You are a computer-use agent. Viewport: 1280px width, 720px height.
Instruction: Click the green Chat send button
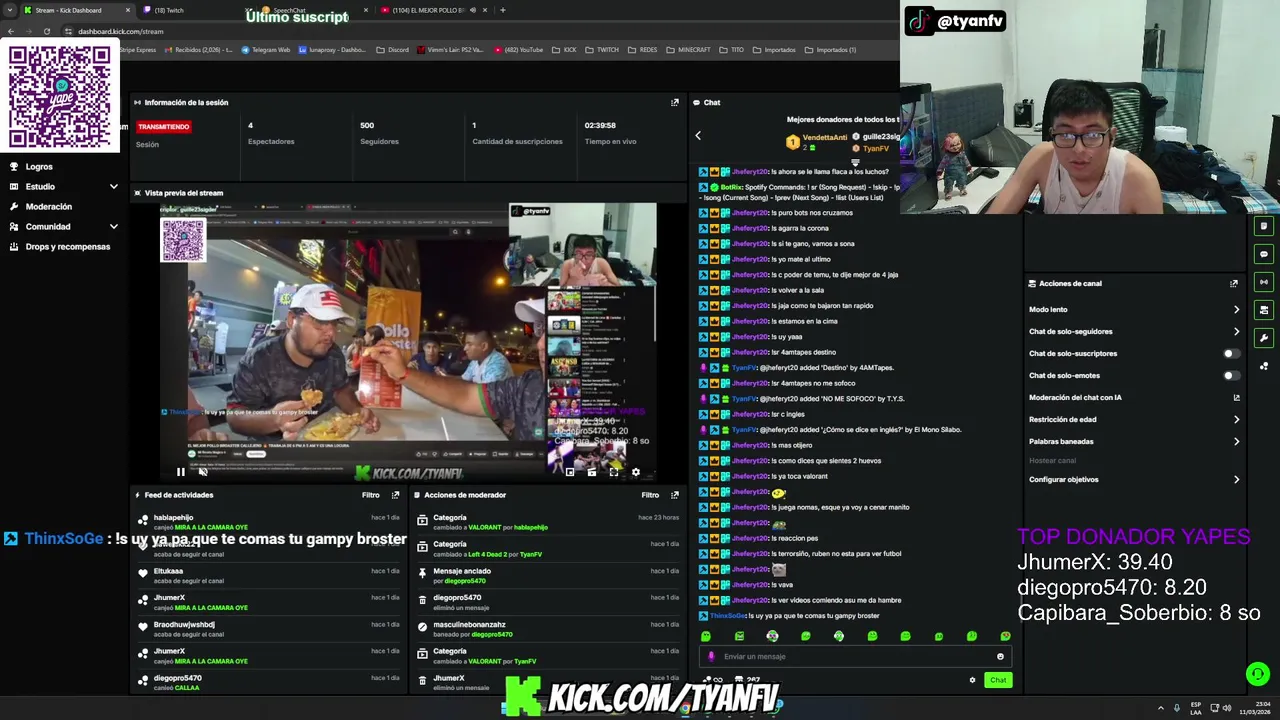coord(998,680)
